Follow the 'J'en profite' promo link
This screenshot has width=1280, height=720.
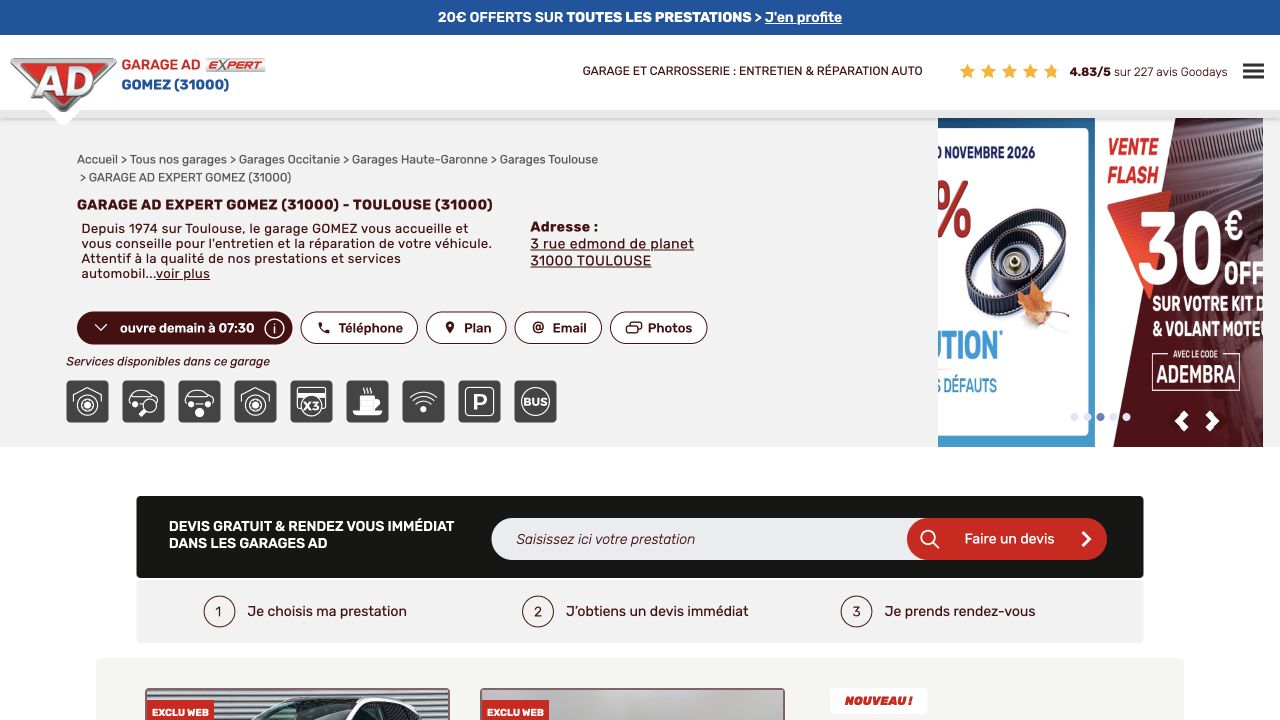[x=803, y=17]
